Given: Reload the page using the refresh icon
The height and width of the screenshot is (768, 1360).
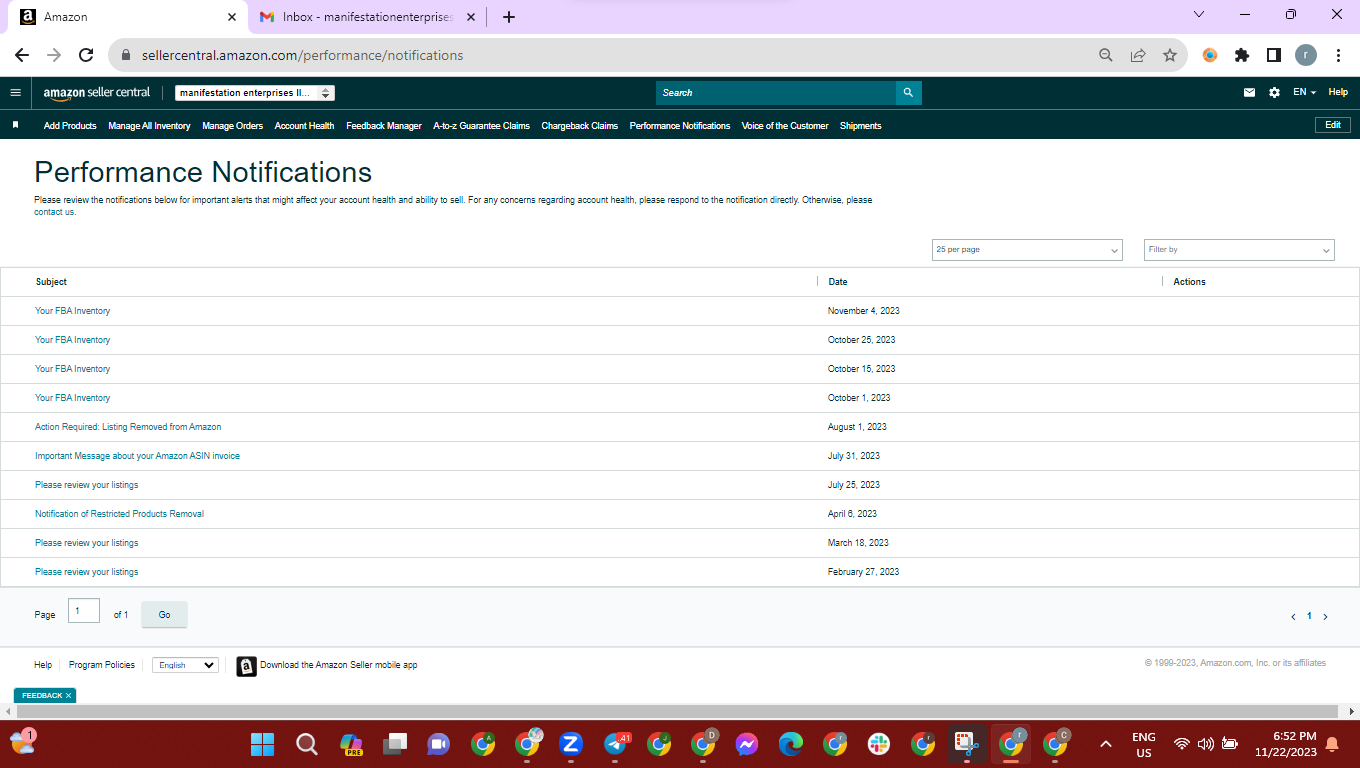Looking at the screenshot, I should coord(86,55).
